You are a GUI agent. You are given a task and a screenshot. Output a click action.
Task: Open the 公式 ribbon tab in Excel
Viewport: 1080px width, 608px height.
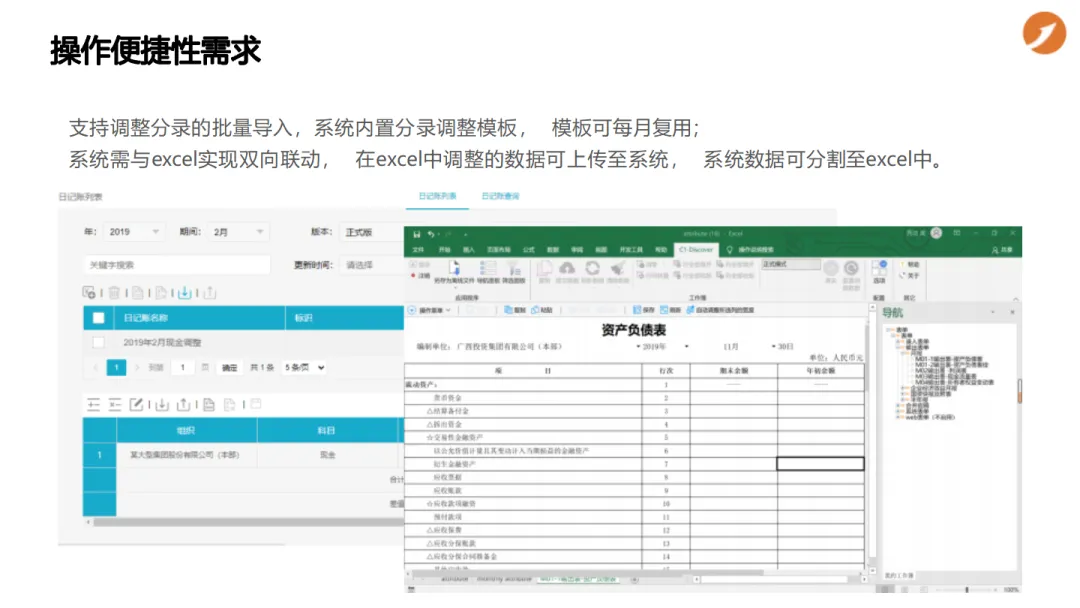tap(529, 250)
